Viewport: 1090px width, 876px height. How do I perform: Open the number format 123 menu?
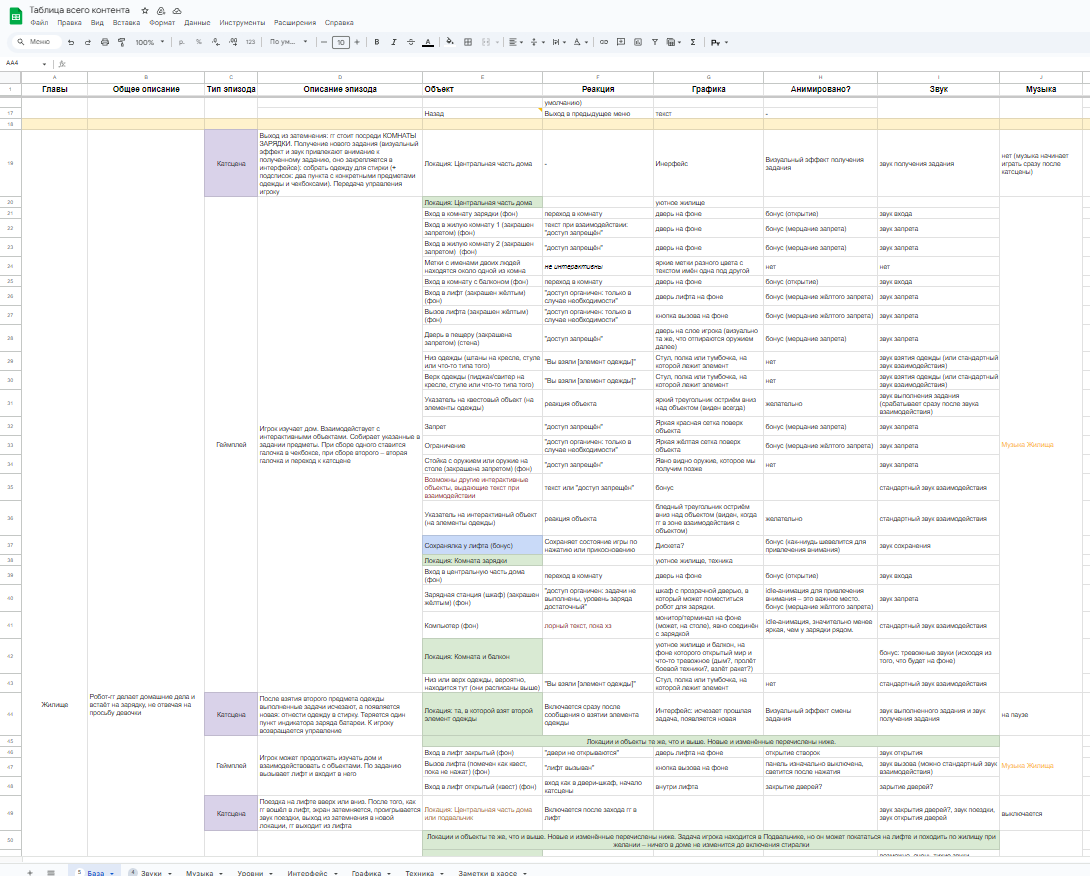(250, 42)
